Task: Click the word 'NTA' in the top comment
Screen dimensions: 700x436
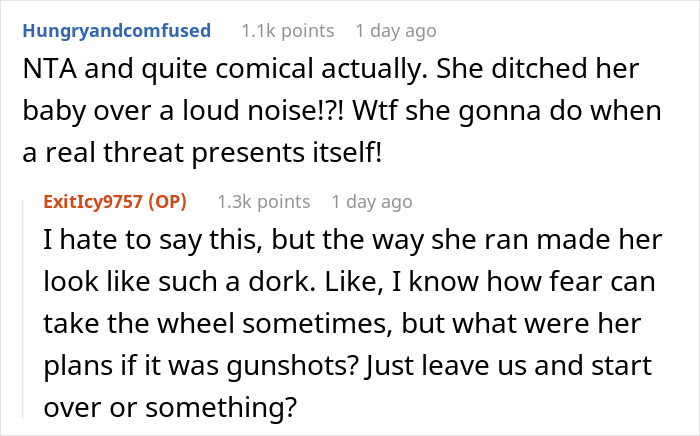Action: [x=50, y=69]
